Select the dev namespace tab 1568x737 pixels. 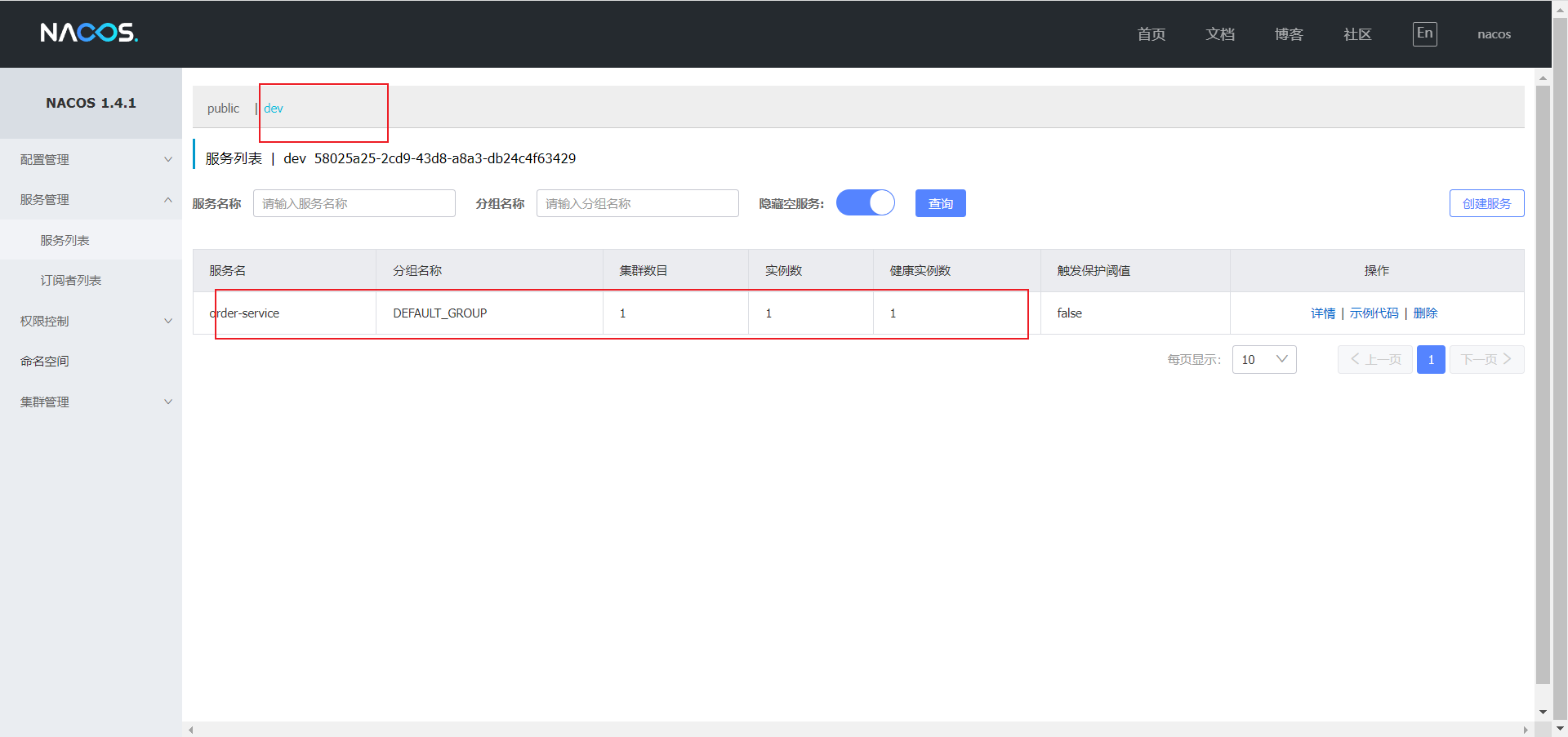(274, 108)
